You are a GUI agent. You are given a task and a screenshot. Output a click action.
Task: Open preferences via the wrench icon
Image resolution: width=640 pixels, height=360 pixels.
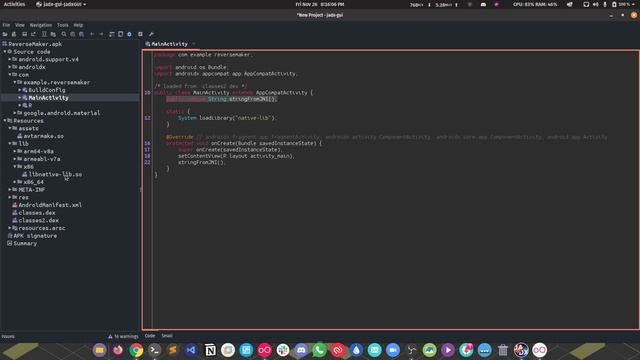pos(151,34)
